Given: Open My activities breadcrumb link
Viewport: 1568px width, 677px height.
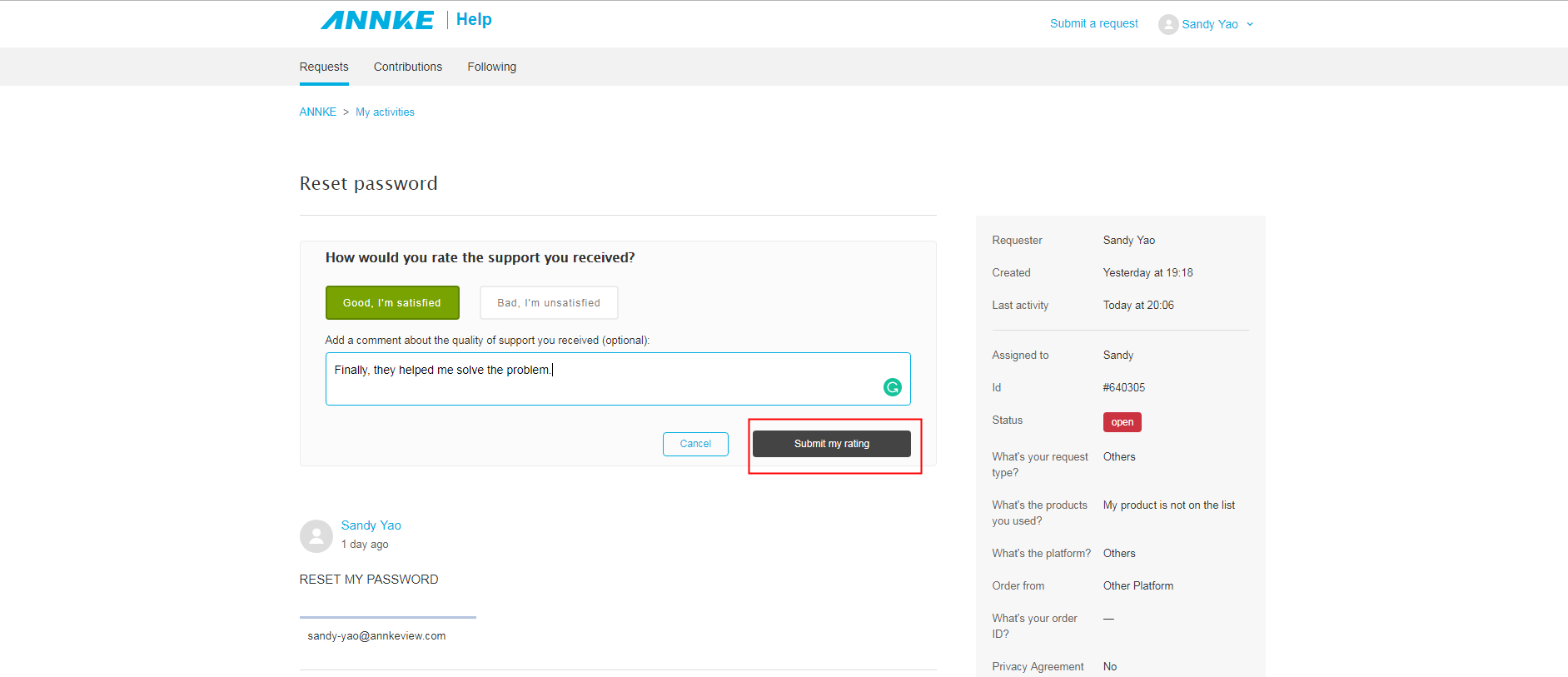Looking at the screenshot, I should click(x=385, y=112).
